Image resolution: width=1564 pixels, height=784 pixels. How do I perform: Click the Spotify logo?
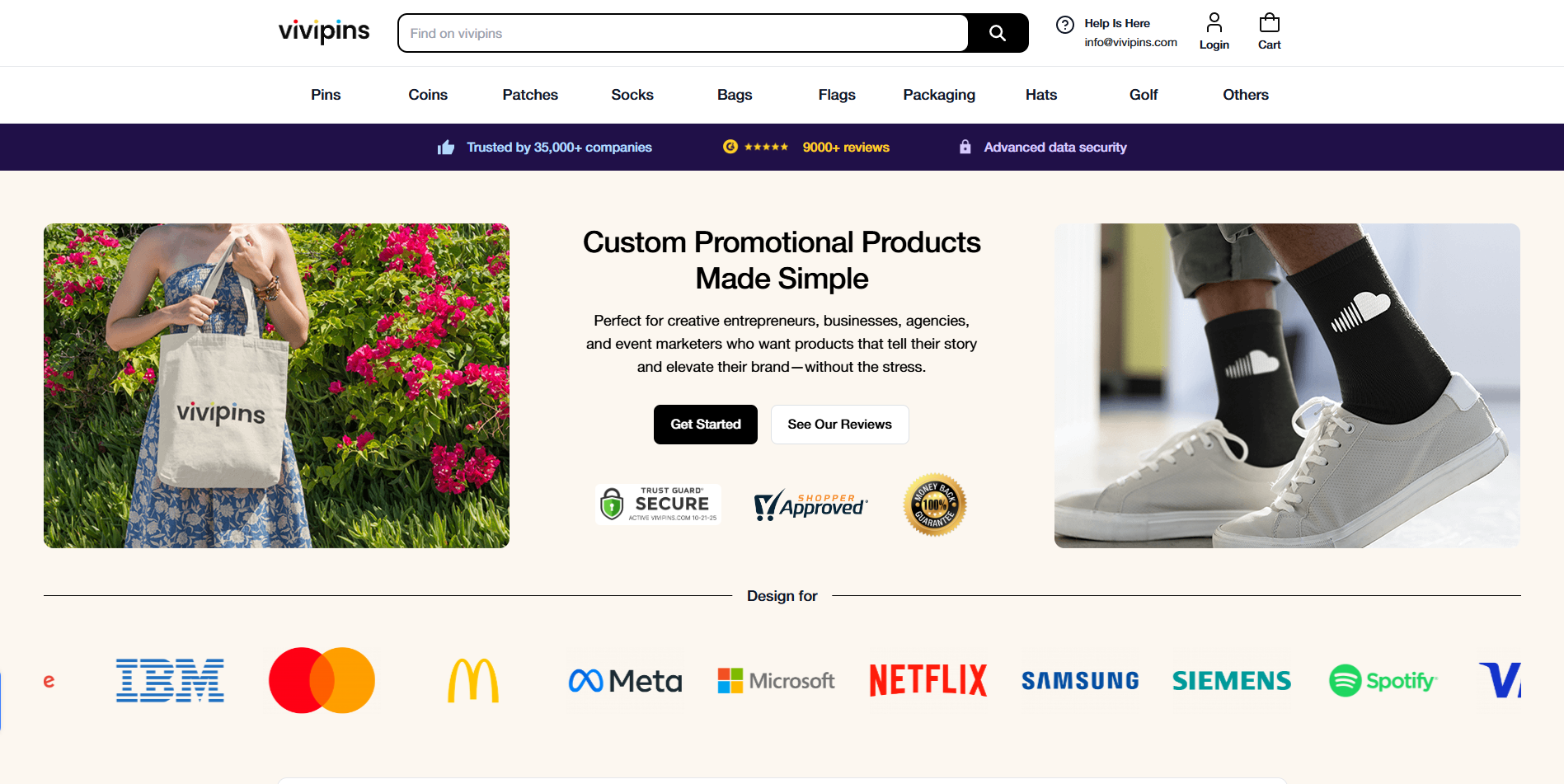(1383, 681)
